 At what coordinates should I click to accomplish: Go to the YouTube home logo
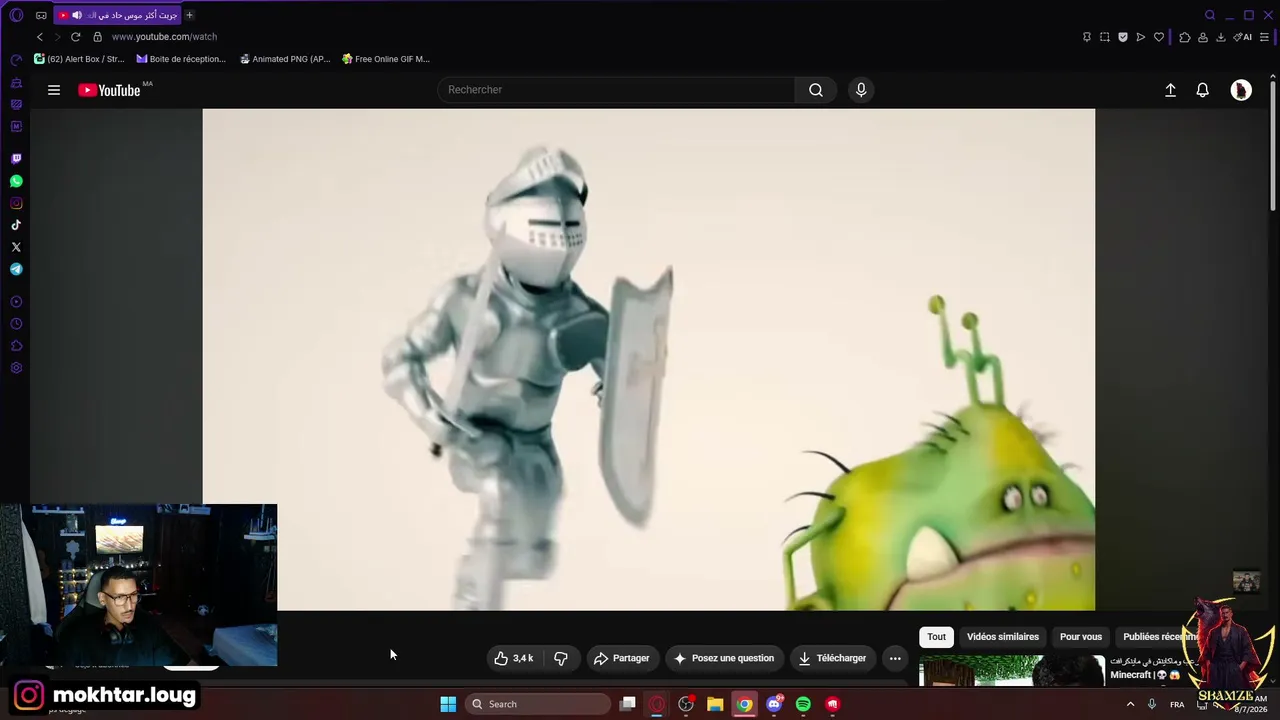110,90
